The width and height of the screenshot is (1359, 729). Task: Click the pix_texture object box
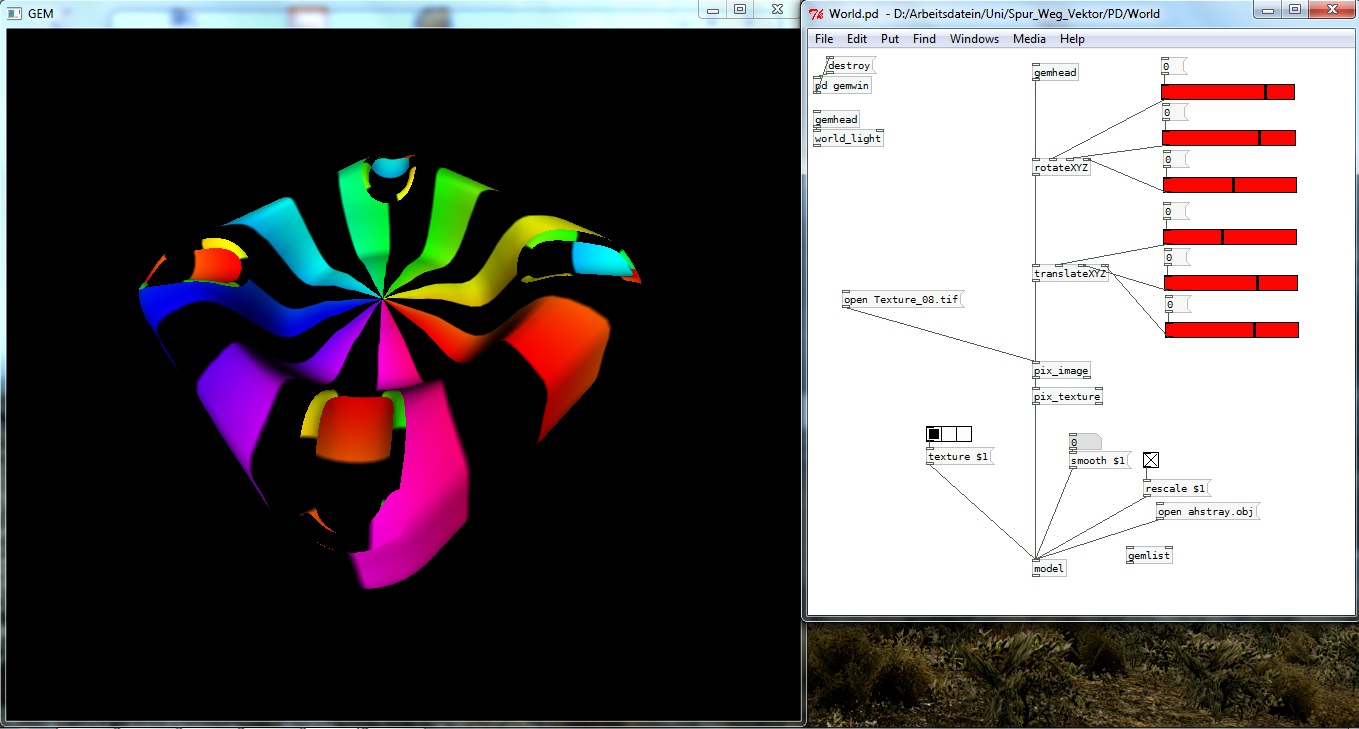[x=1067, y=397]
